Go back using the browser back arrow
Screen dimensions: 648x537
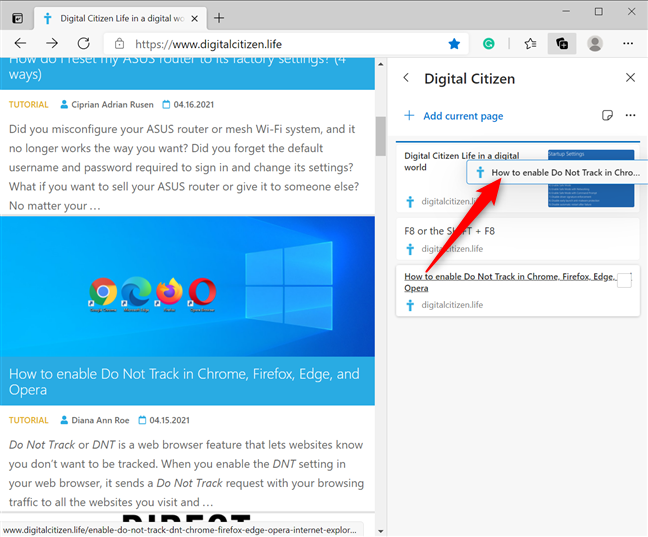click(20, 43)
